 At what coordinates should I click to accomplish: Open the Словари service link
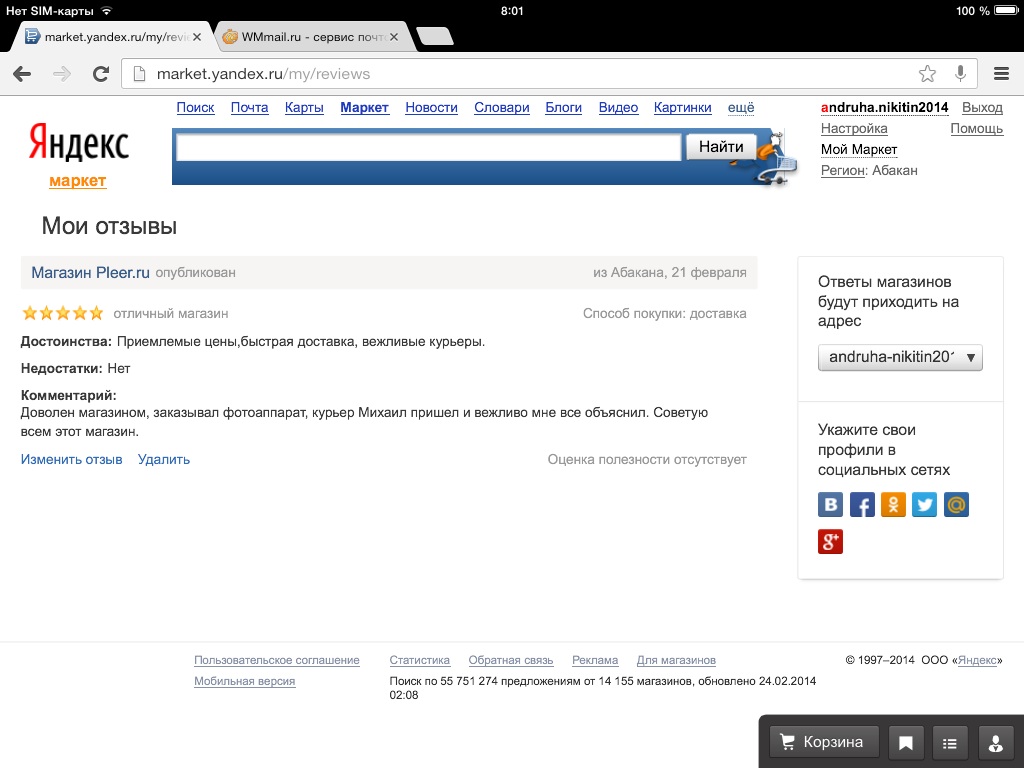[502, 108]
